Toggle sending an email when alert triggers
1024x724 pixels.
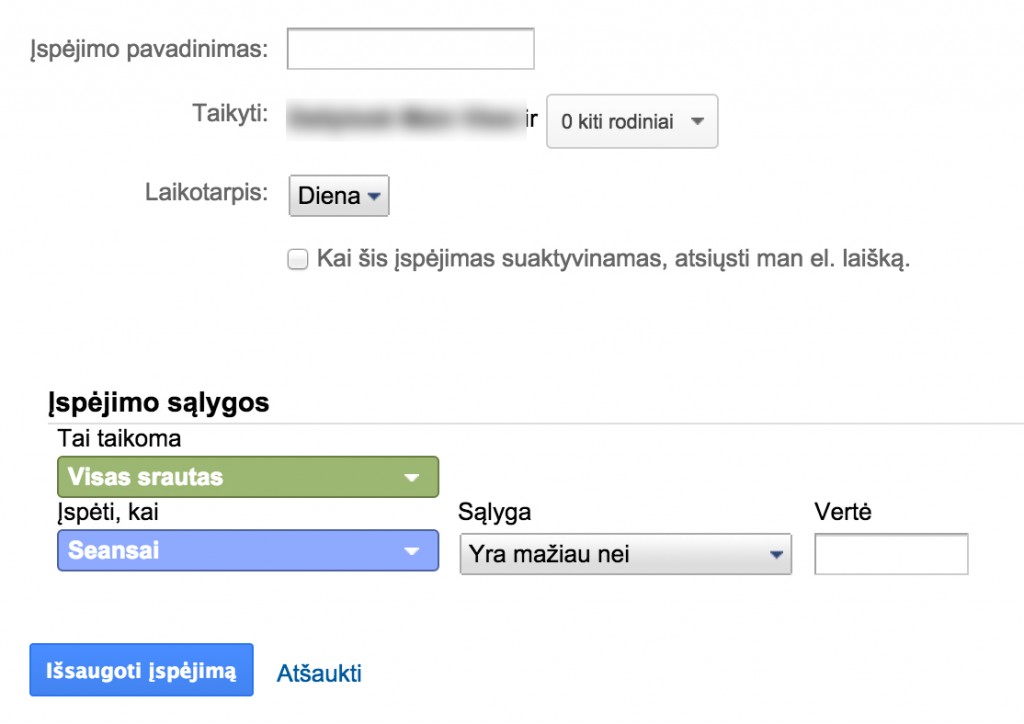click(296, 260)
